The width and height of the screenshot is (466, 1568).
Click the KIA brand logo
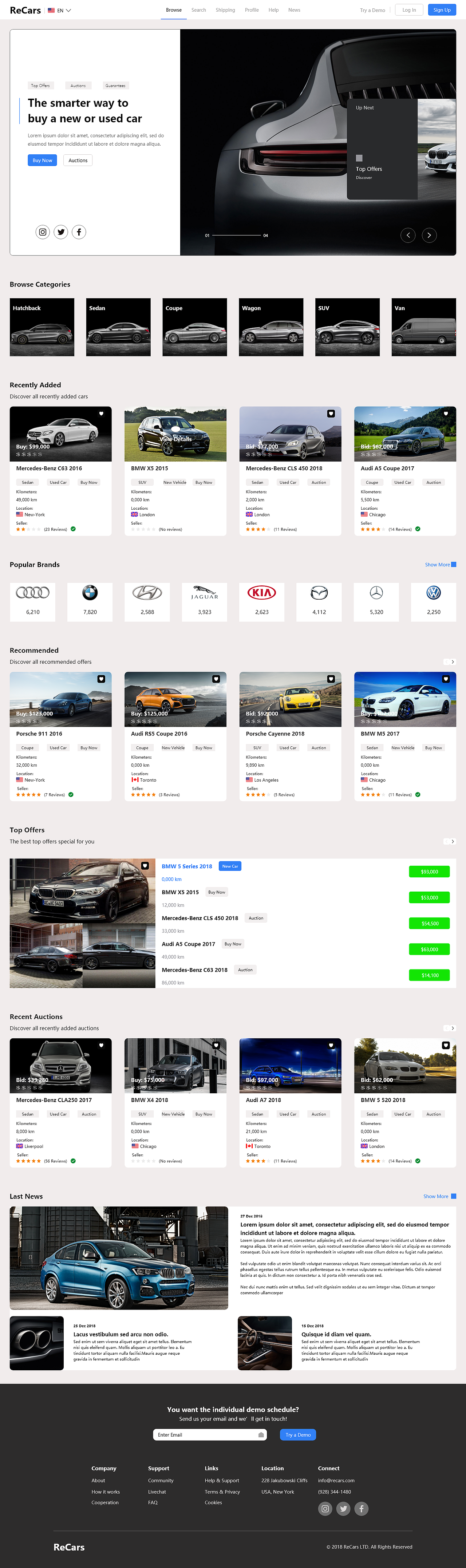coord(262,592)
